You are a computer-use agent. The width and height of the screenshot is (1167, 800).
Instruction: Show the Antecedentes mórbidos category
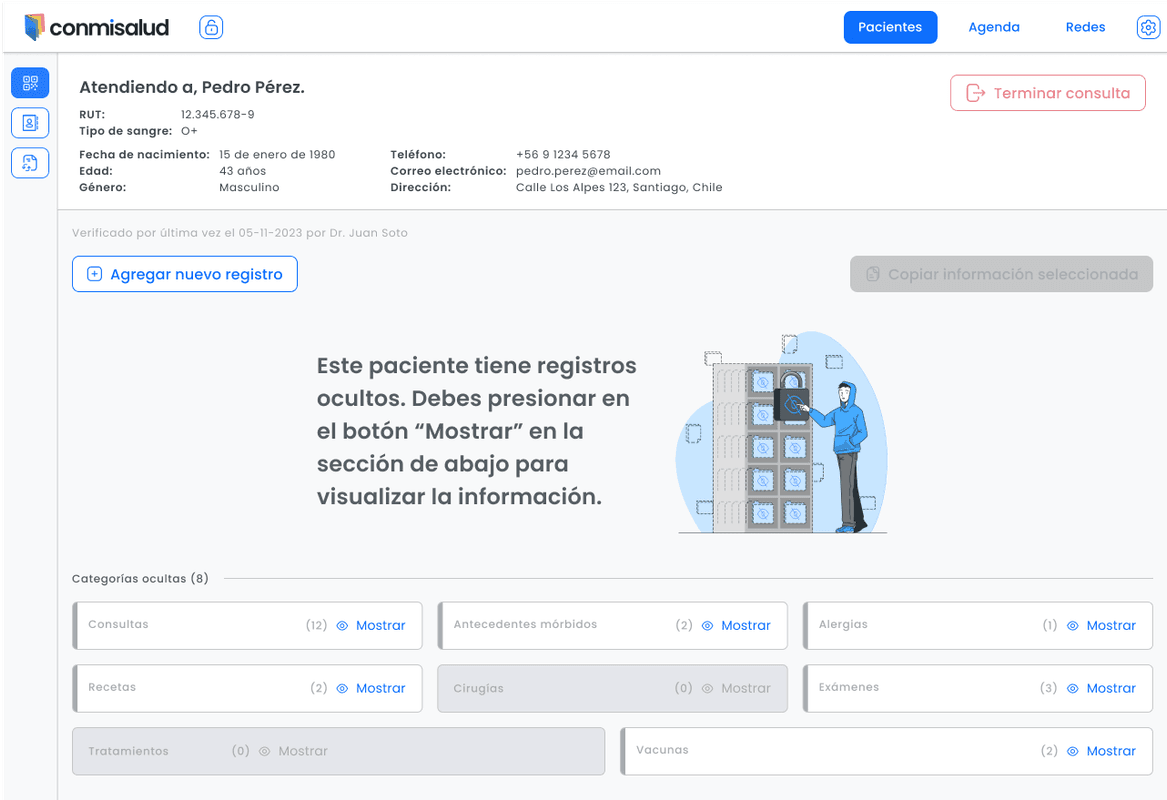pyautogui.click(x=737, y=625)
